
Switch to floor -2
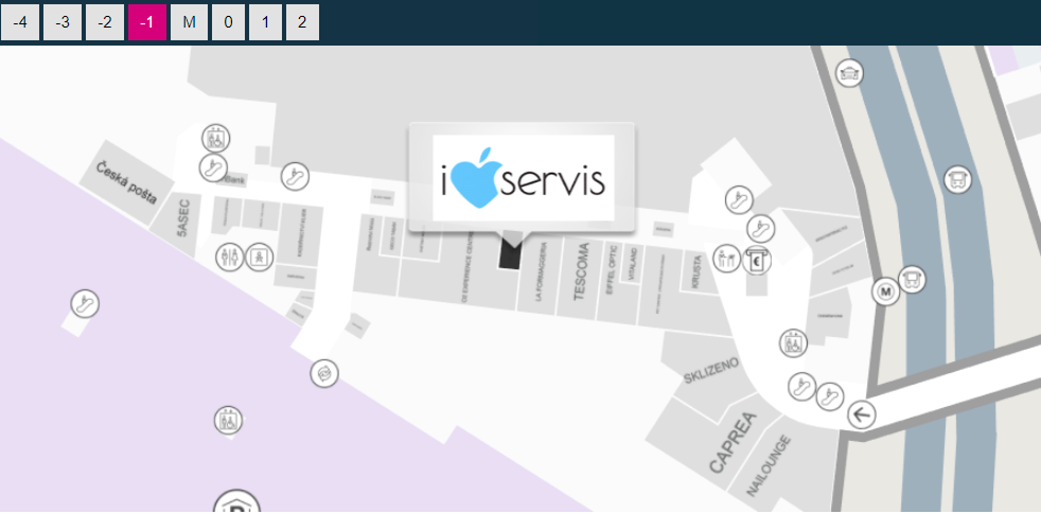(105, 23)
